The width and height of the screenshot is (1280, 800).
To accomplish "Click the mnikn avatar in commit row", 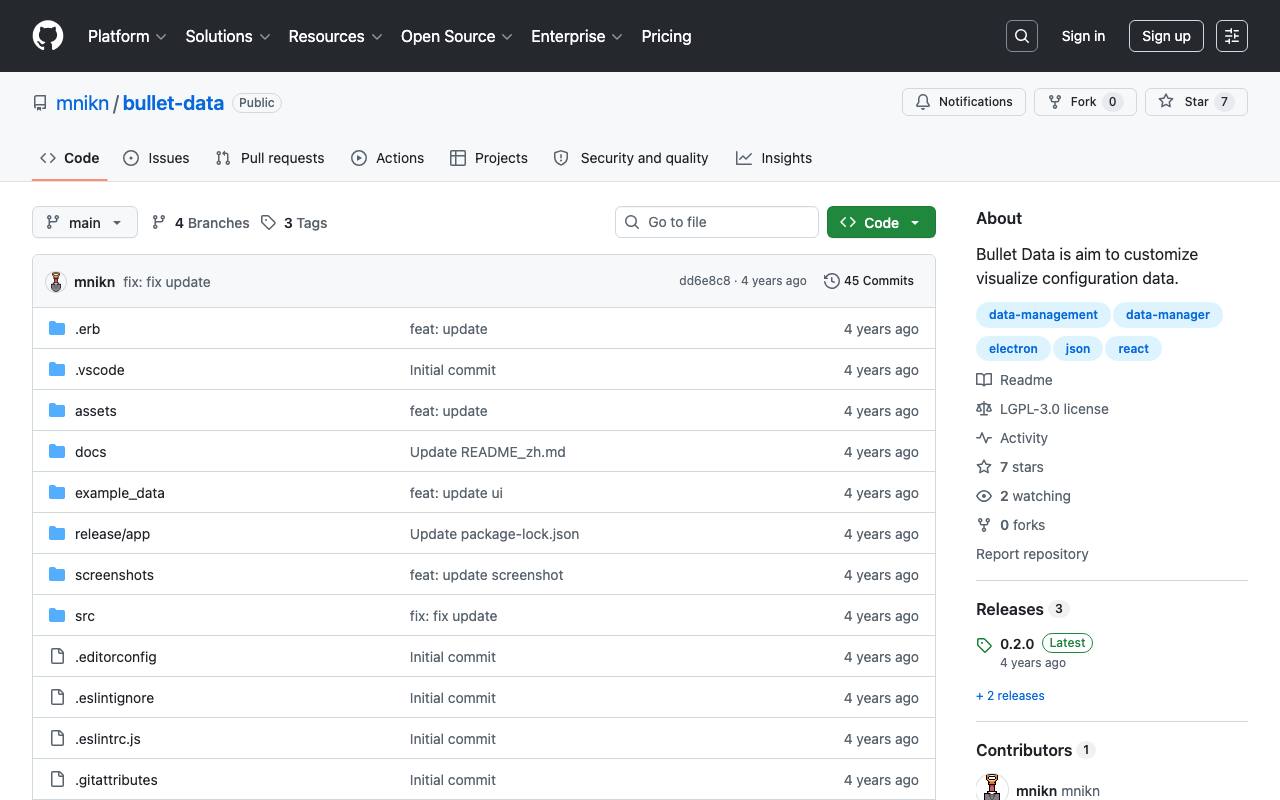I will coord(56,282).
